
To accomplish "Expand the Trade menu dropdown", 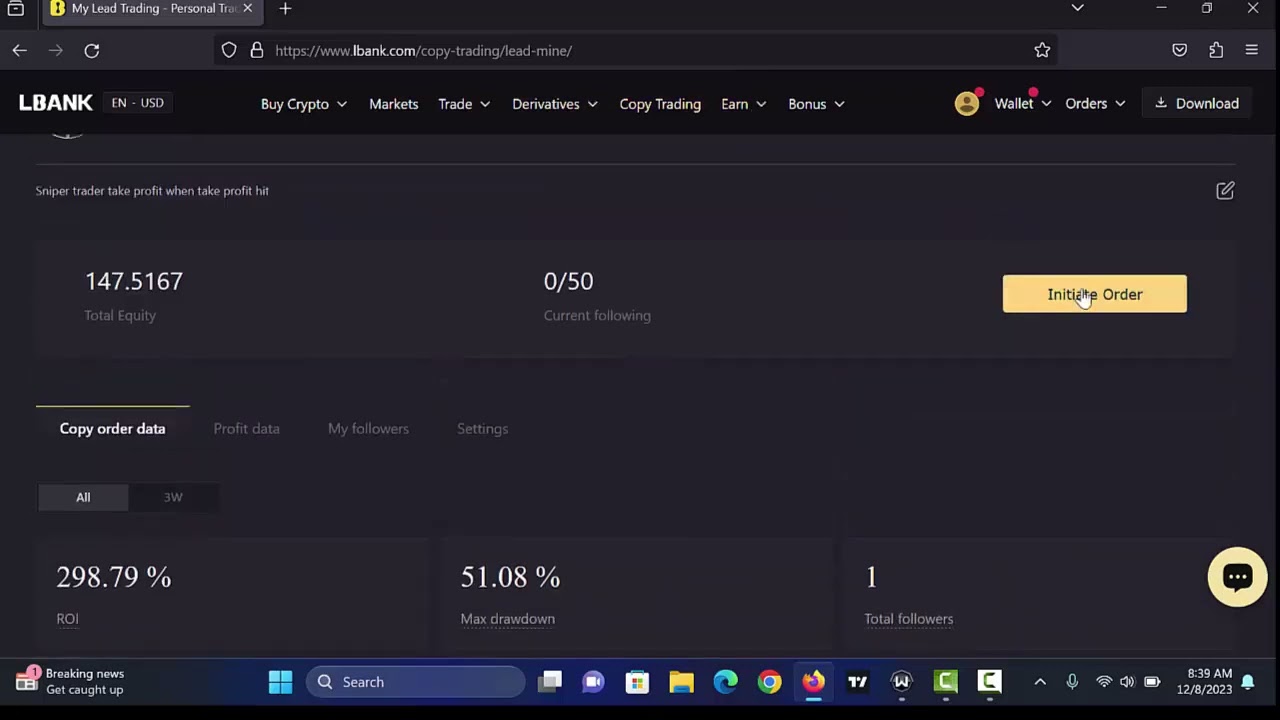I will click(464, 104).
